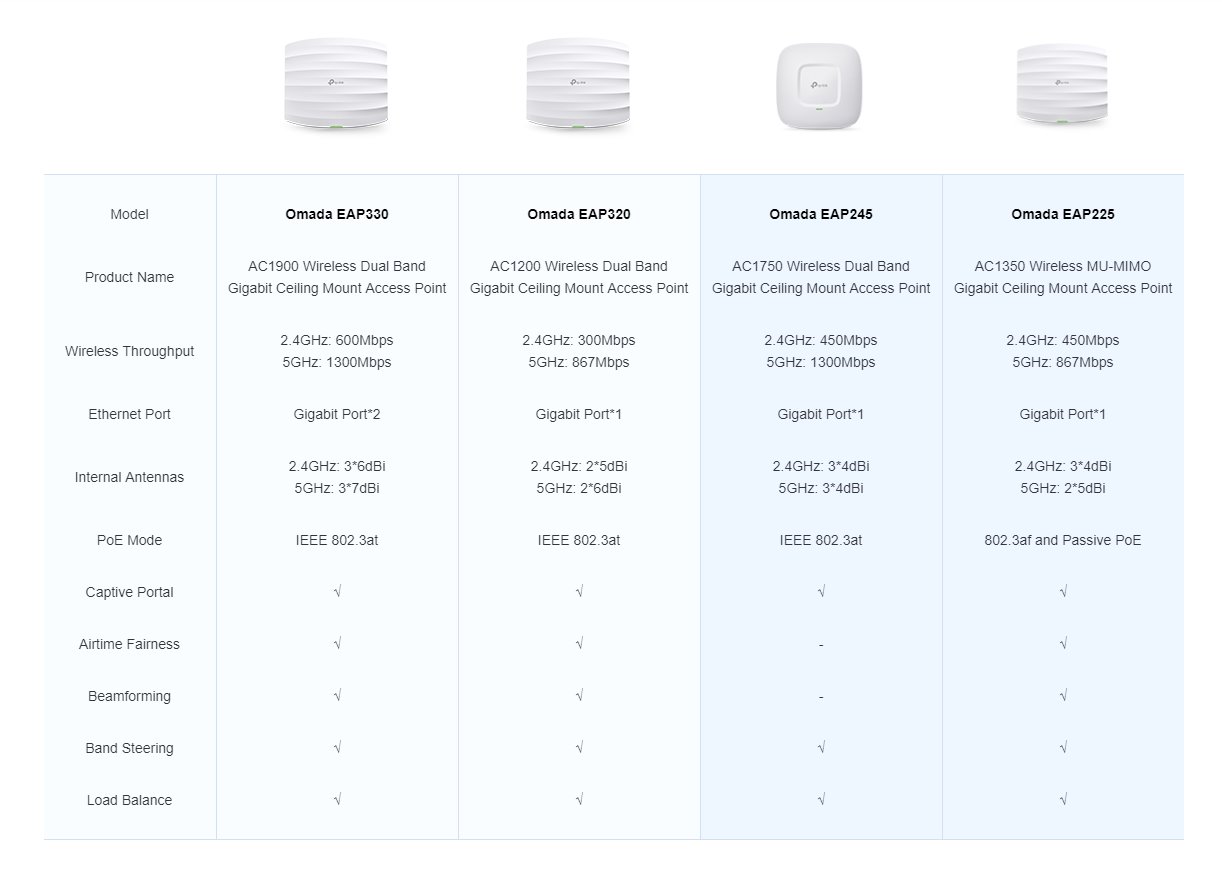Open the Omada EAP320 model heading
1222x876 pixels.
coord(579,214)
